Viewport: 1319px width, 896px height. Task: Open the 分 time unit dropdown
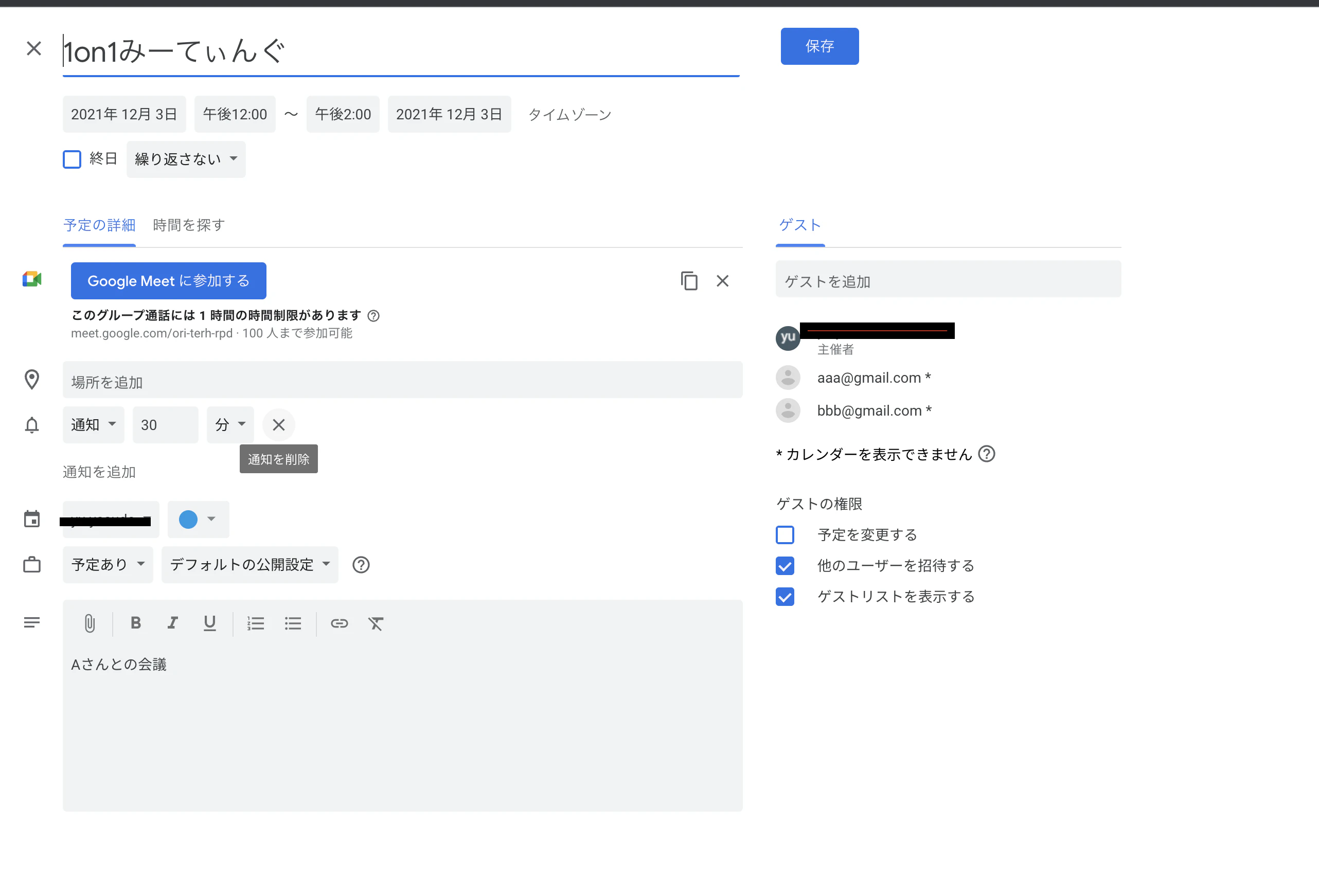point(230,424)
